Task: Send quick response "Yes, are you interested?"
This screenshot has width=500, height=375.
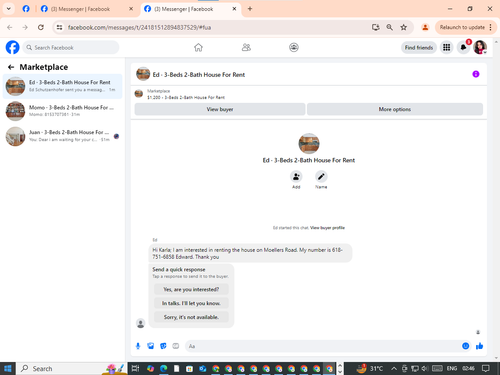Action: 191,289
